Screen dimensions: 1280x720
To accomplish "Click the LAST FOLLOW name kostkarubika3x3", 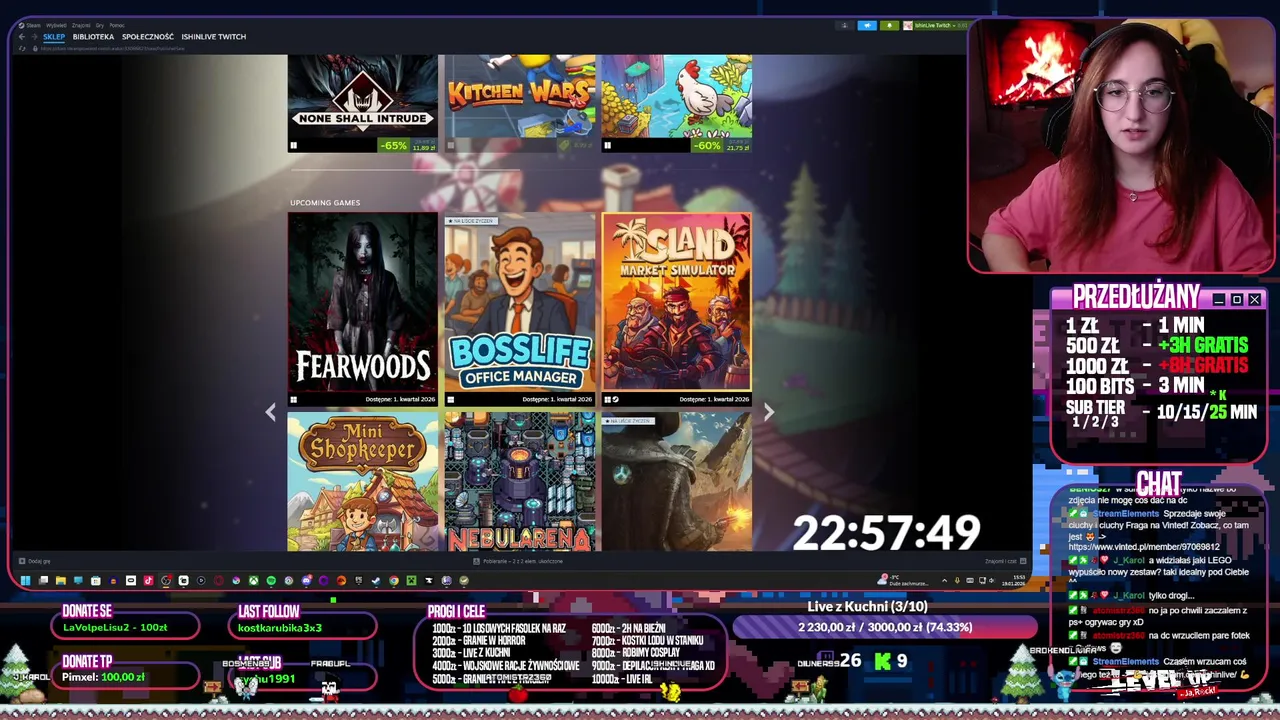I will pyautogui.click(x=279, y=628).
